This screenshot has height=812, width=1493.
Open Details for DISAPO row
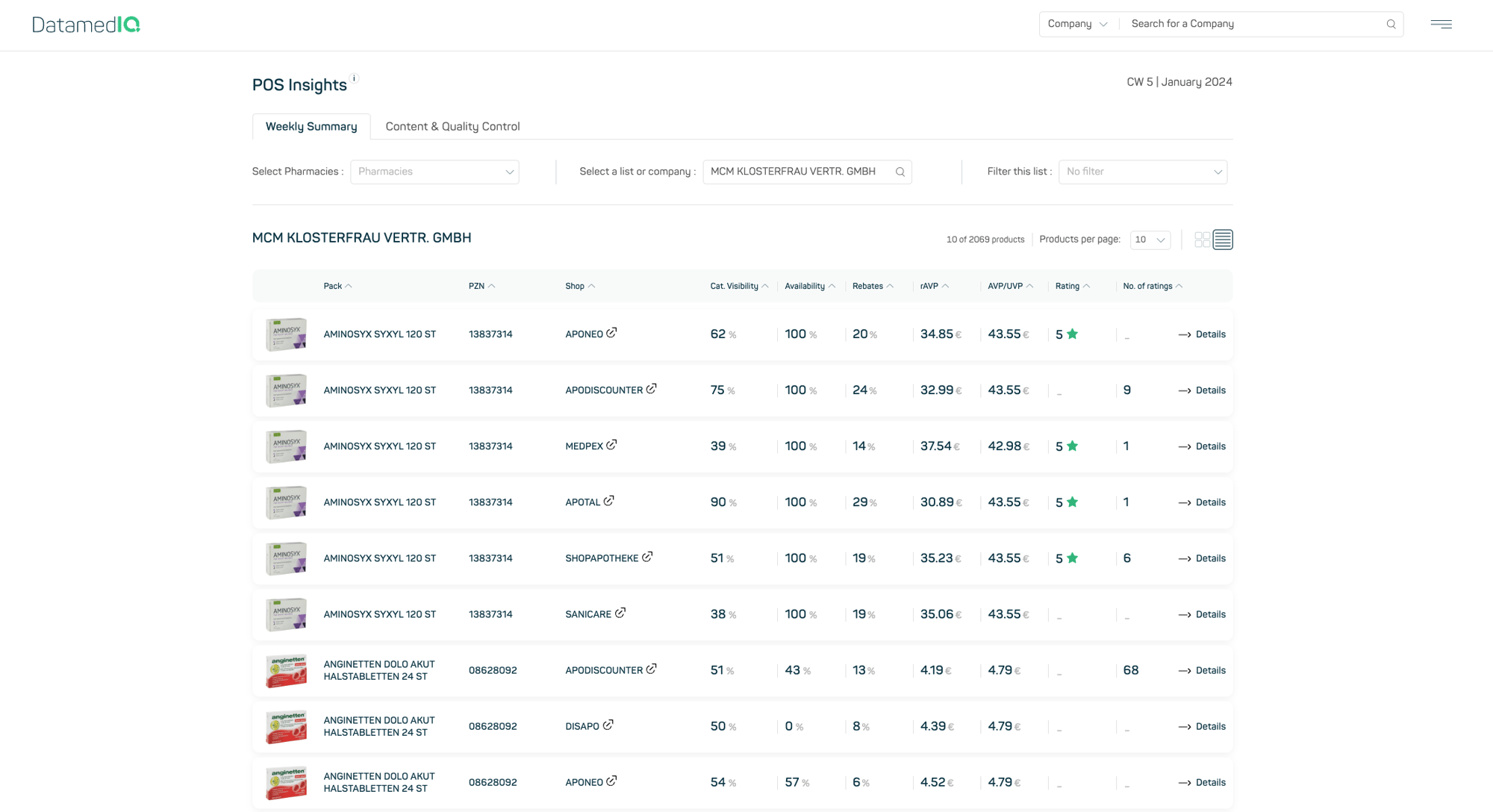[1202, 726]
